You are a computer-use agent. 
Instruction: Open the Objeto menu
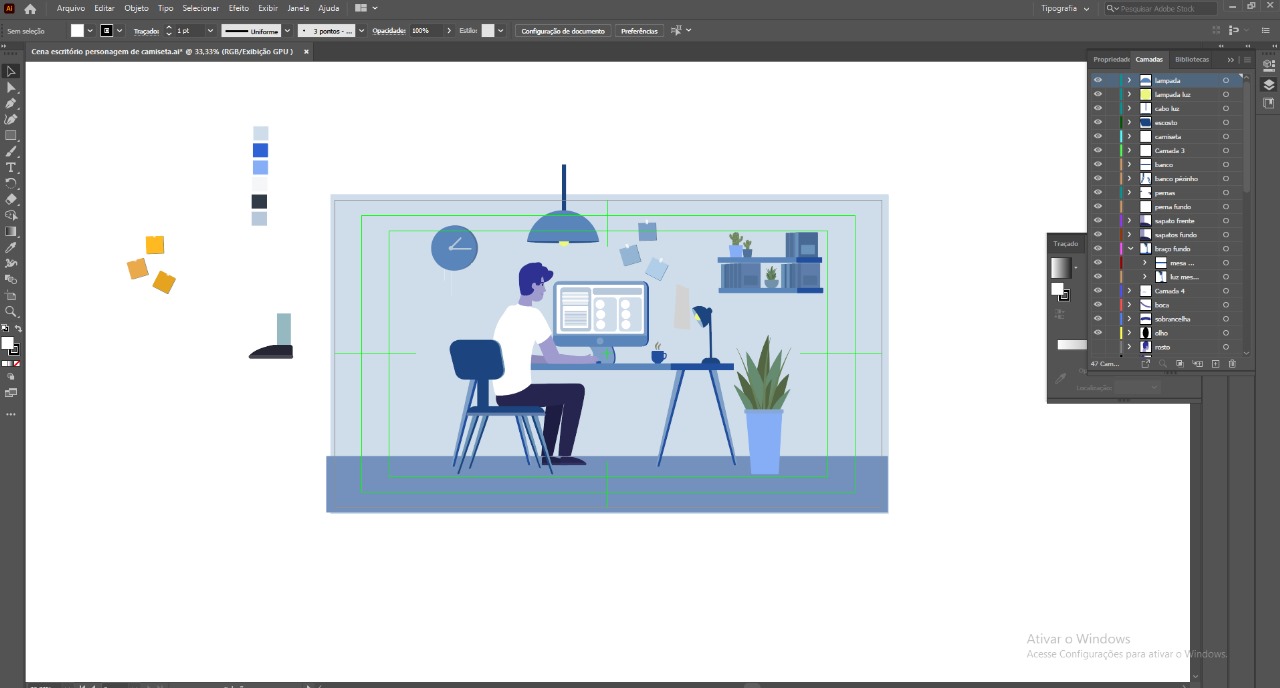tap(136, 8)
